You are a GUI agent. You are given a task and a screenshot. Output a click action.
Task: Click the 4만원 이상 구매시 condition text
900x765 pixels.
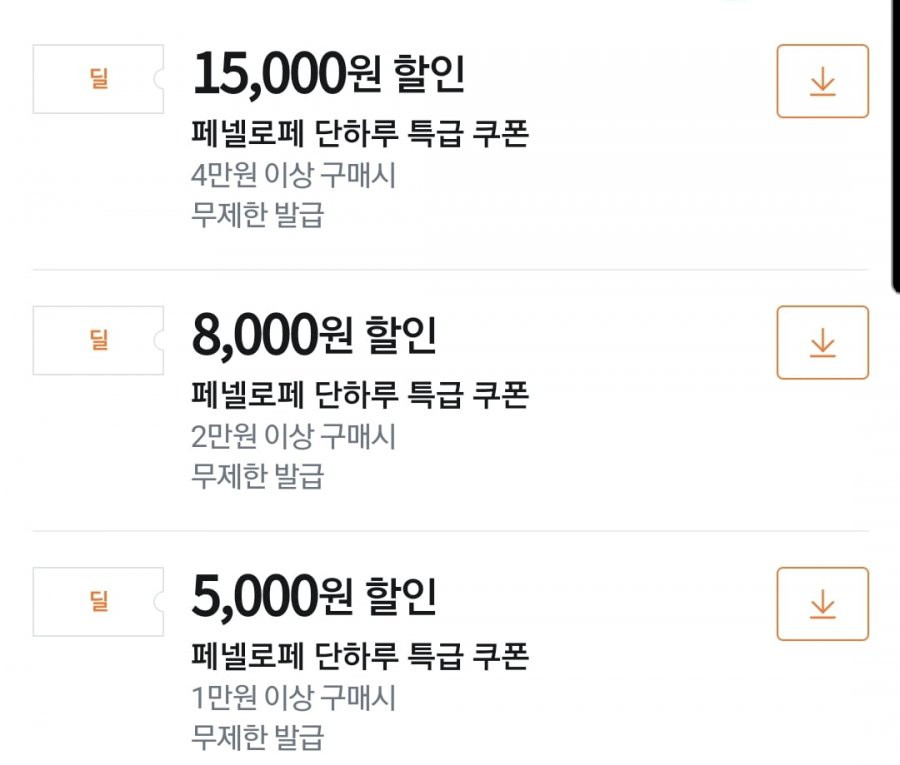(x=293, y=174)
